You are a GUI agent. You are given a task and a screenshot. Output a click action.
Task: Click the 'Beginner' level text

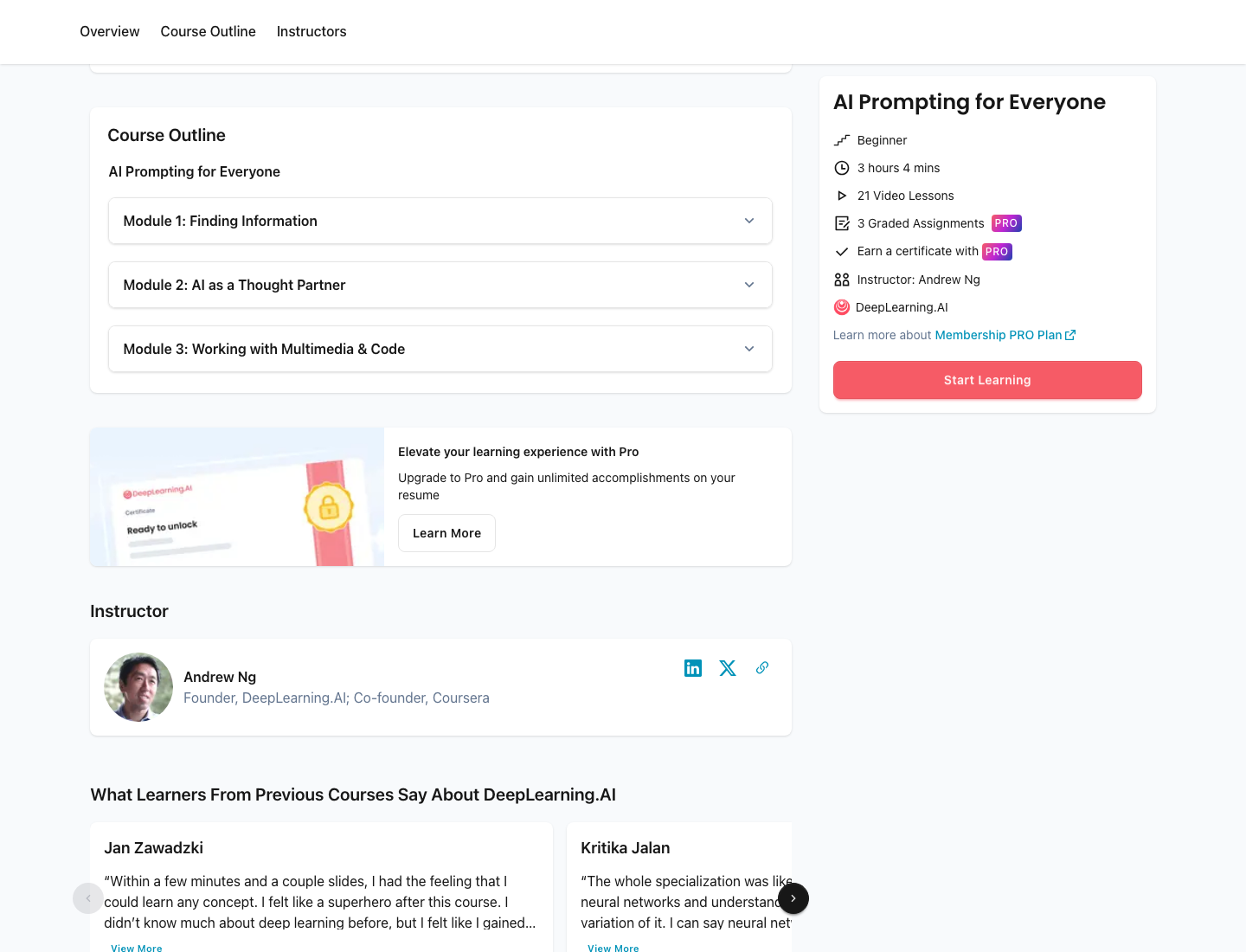point(883,140)
